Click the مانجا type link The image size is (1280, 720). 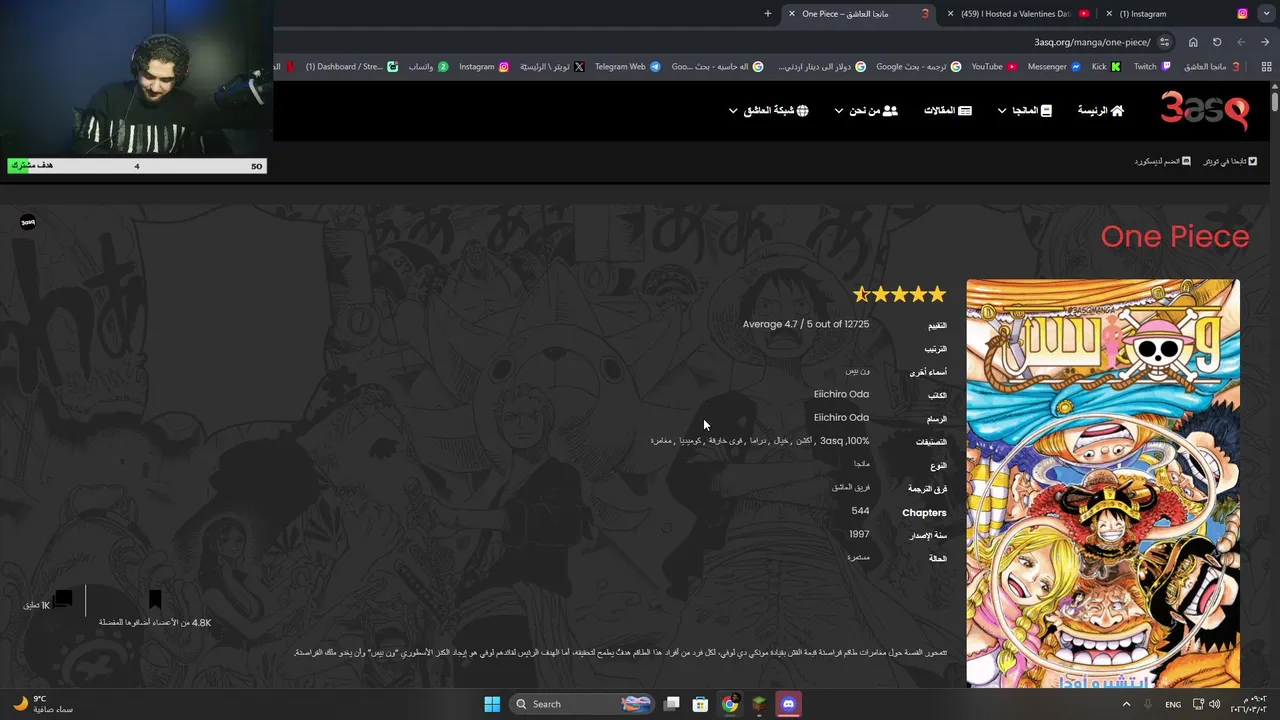(x=861, y=464)
